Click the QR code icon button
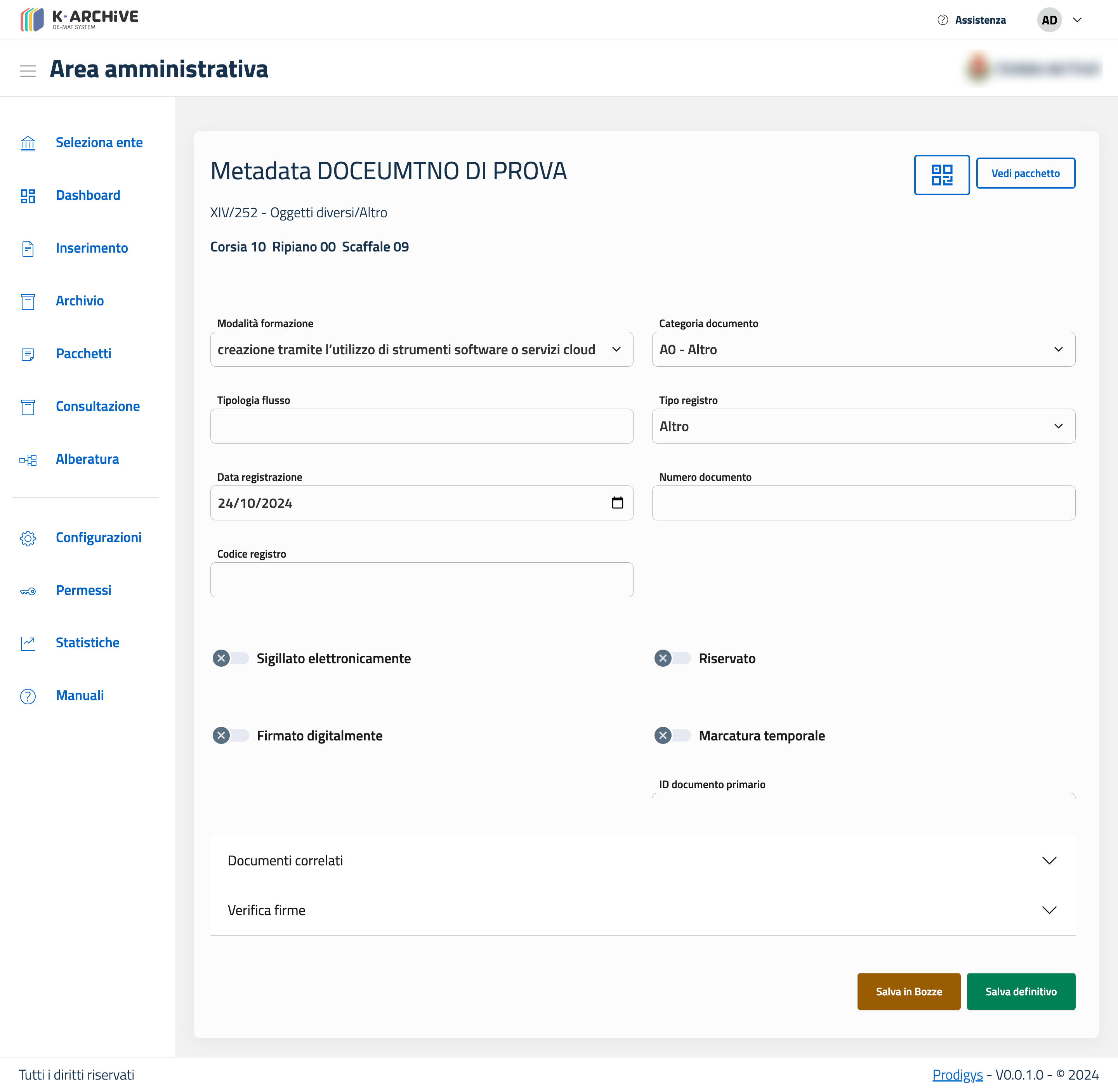The height and width of the screenshot is (1092, 1118). coord(941,175)
